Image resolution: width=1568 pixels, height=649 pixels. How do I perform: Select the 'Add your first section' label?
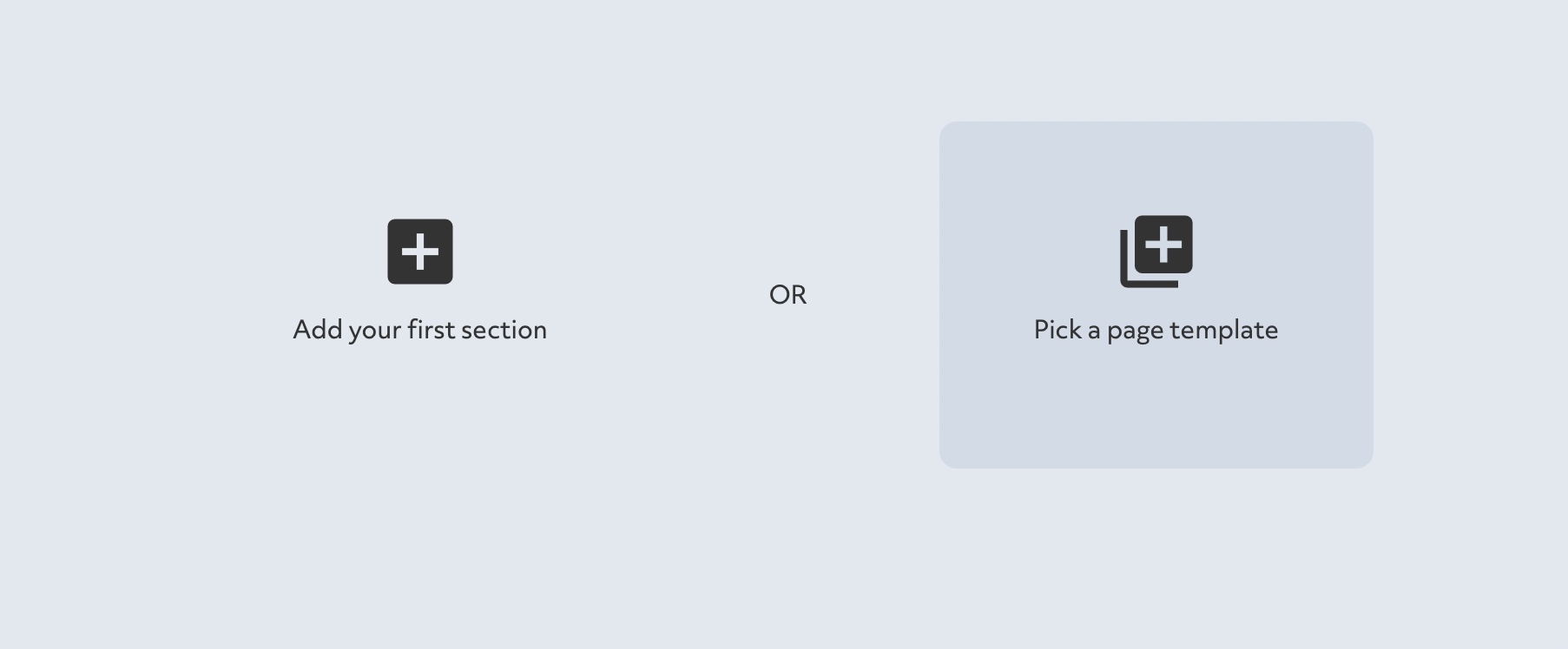[420, 330]
